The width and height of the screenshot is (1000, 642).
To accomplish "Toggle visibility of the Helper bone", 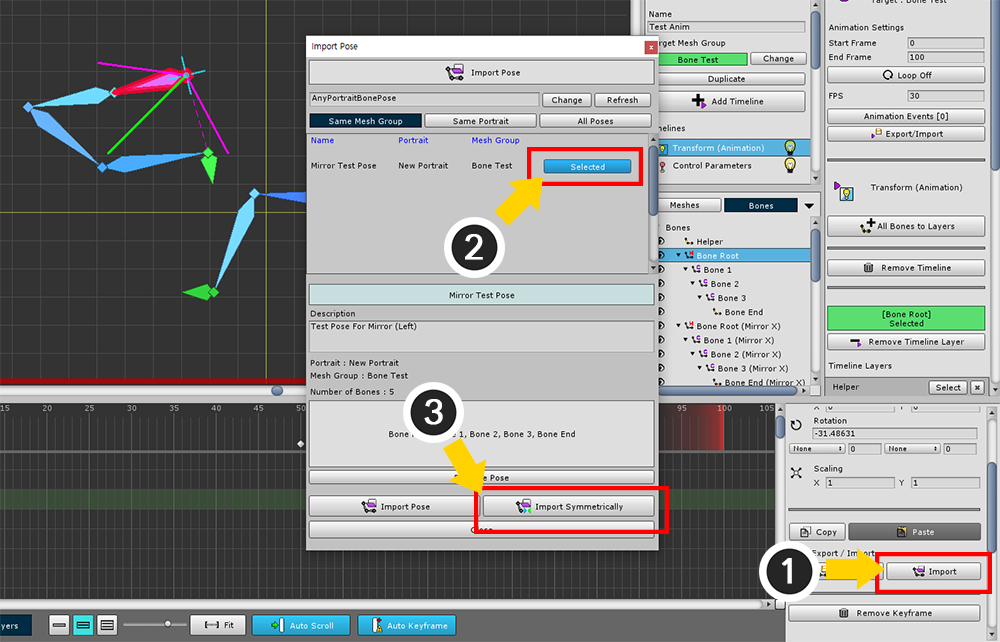I will (x=661, y=242).
